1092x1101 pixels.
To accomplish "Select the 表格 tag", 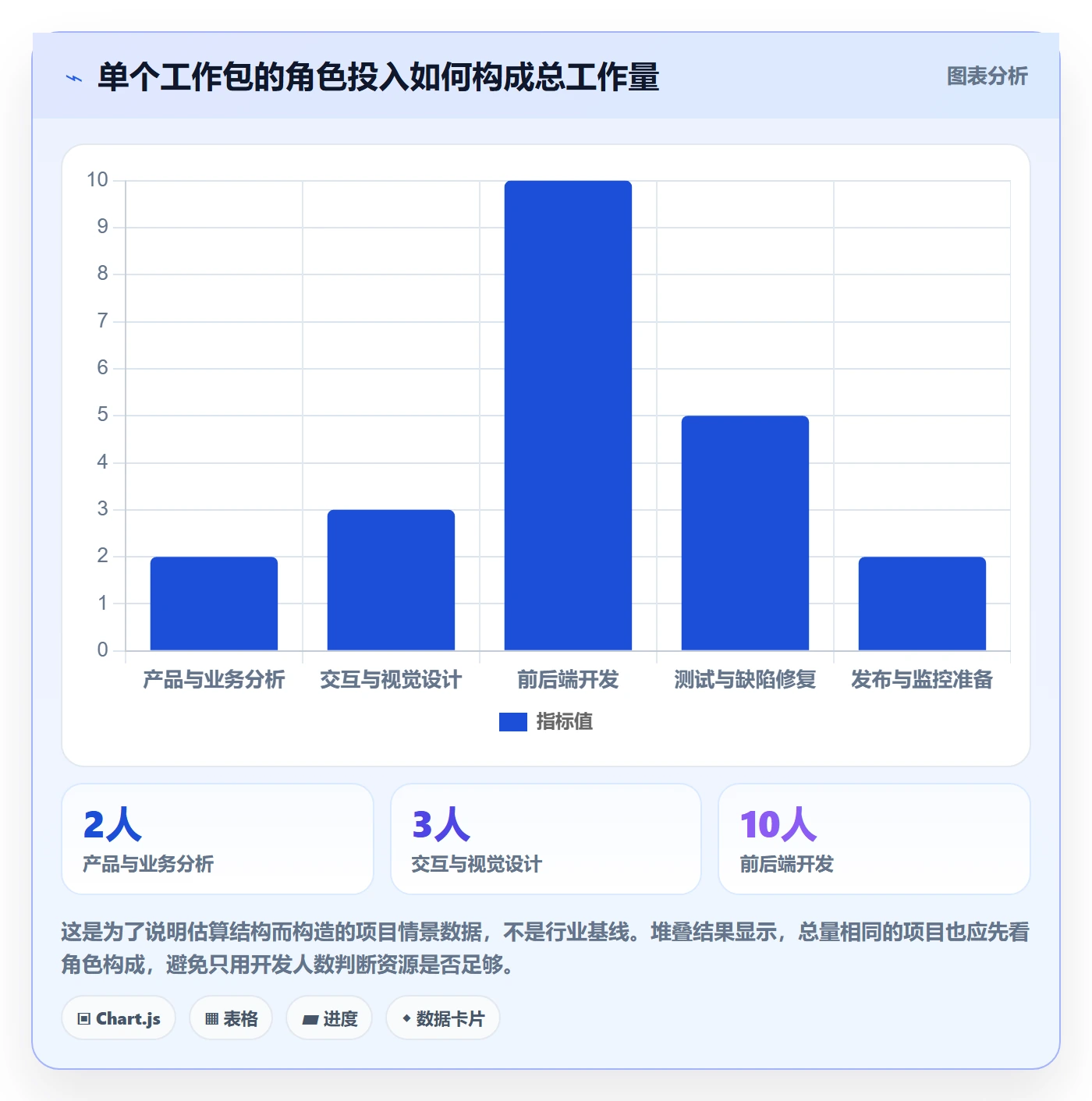I will [231, 1018].
